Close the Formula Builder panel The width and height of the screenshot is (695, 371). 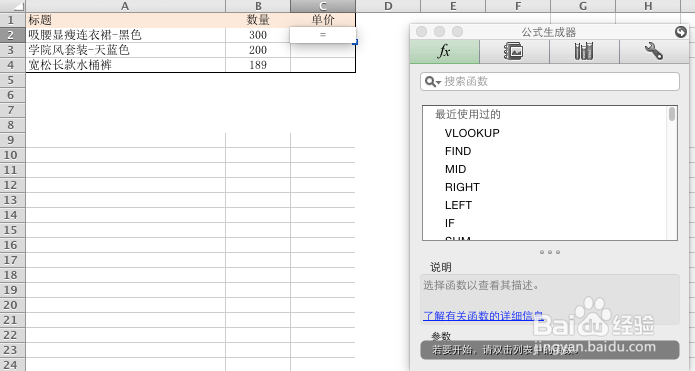tap(422, 32)
